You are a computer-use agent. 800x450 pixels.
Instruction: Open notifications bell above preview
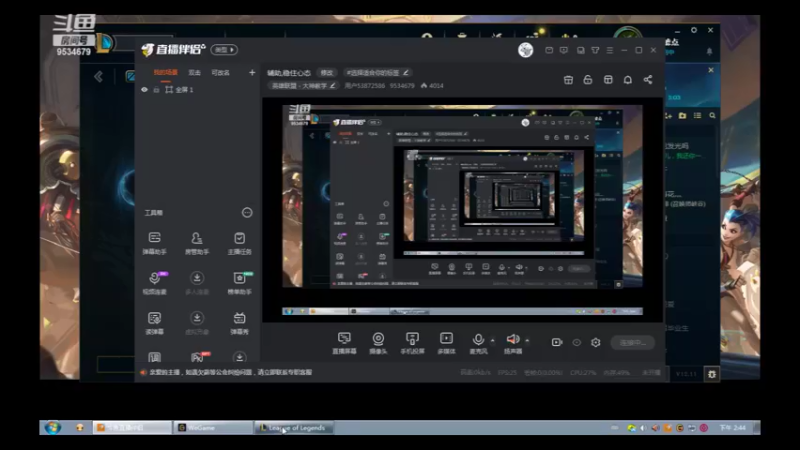pos(628,80)
